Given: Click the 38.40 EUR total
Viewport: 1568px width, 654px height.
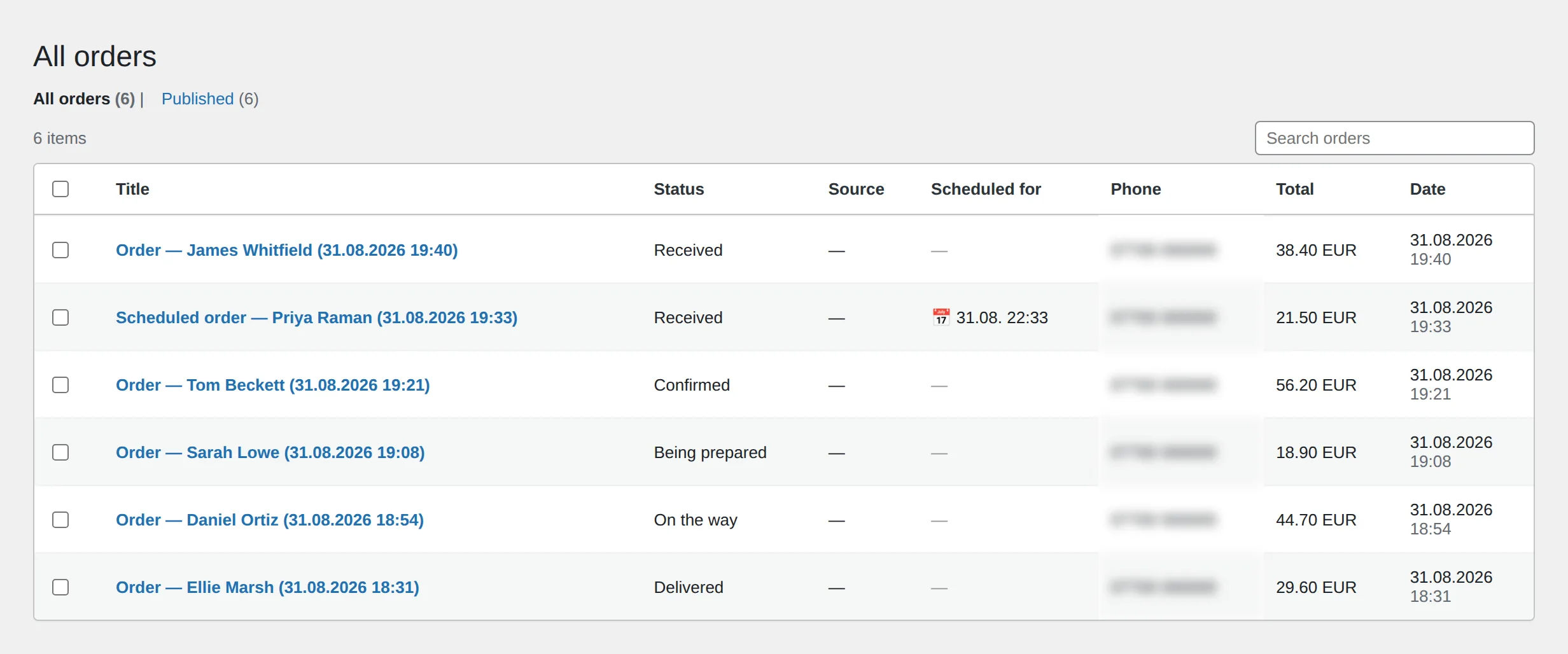Looking at the screenshot, I should click(x=1316, y=250).
